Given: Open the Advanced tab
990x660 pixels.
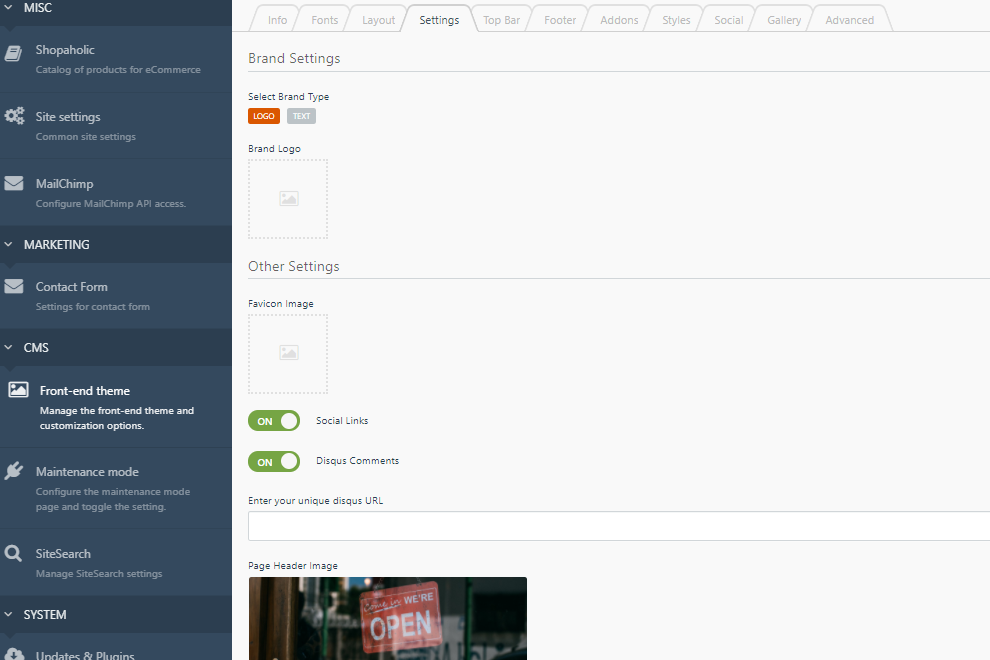Looking at the screenshot, I should [850, 20].
